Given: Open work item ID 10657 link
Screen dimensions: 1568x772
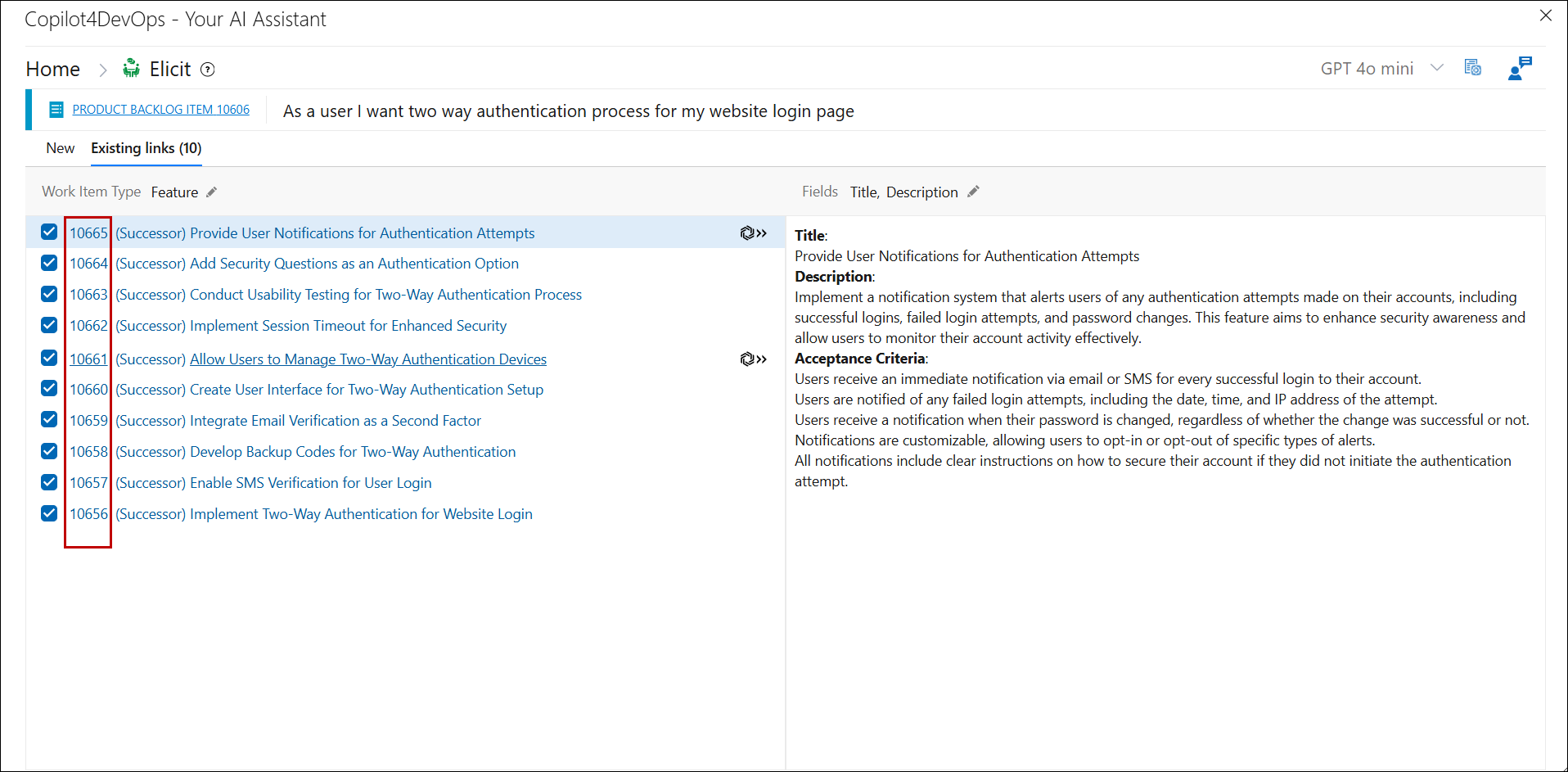Looking at the screenshot, I should (x=88, y=483).
